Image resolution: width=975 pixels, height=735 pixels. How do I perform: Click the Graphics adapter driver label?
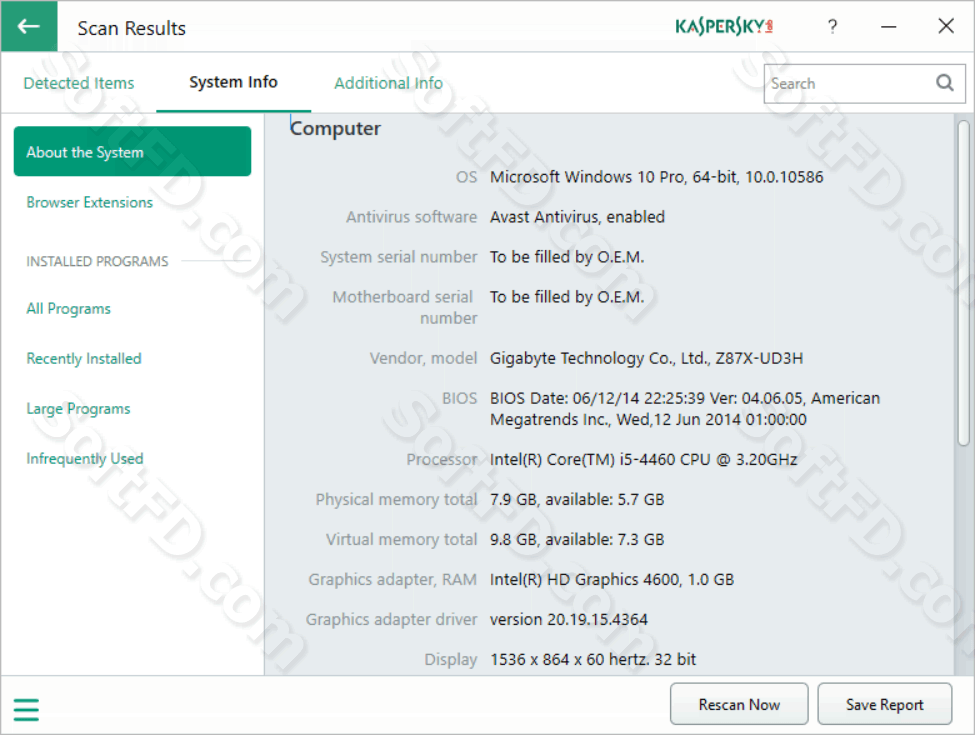tap(391, 620)
